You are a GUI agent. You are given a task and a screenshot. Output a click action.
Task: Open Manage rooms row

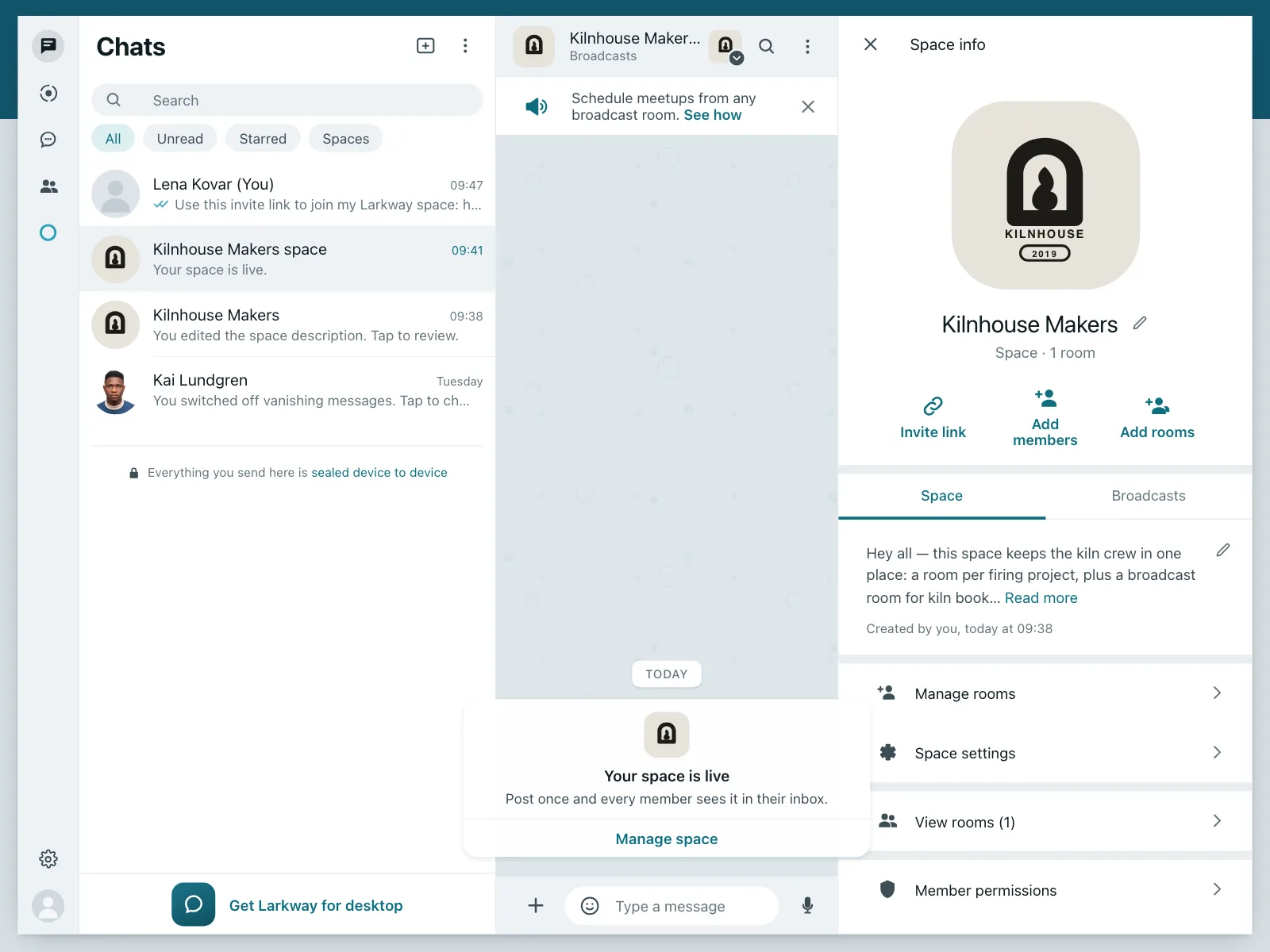[1045, 693]
